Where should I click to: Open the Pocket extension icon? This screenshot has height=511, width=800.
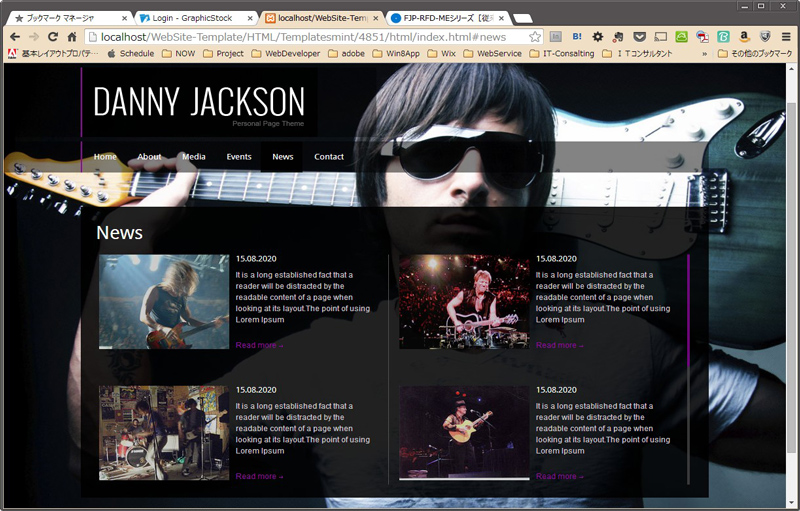(639, 37)
